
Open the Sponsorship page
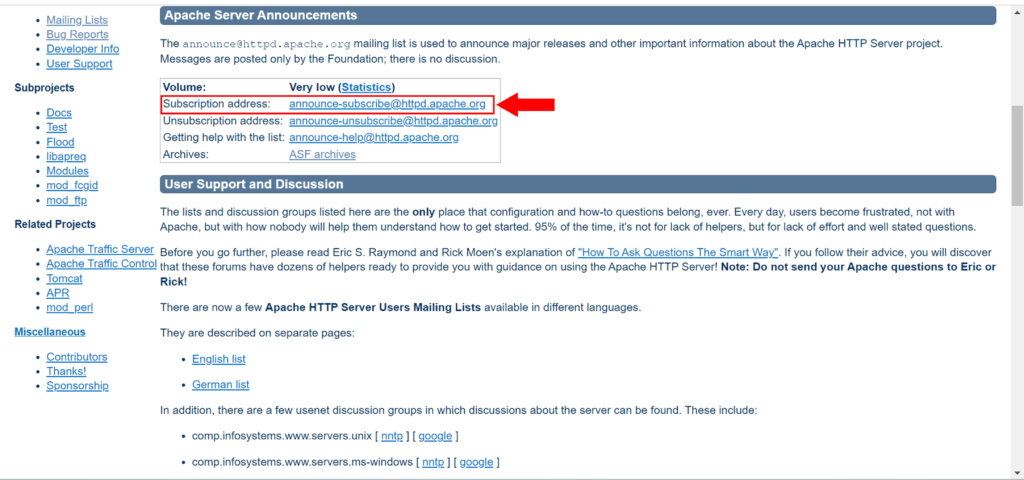[x=77, y=386]
